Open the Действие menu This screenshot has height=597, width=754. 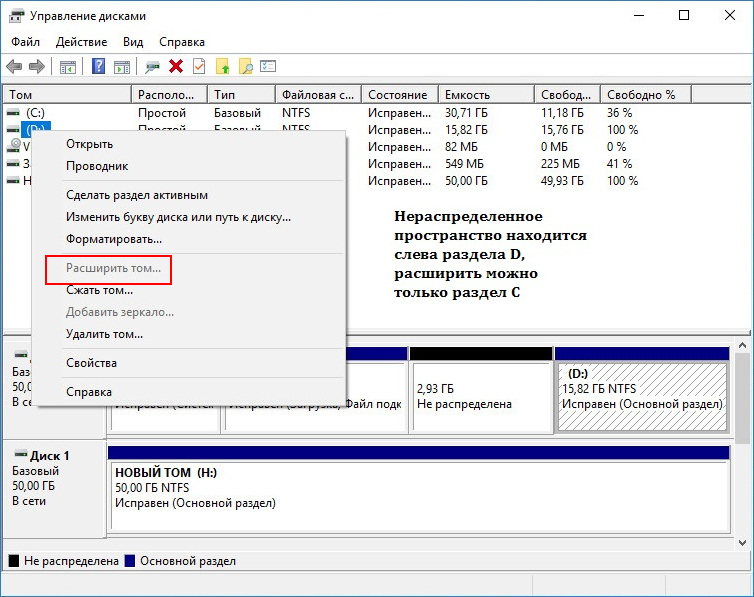[81, 42]
